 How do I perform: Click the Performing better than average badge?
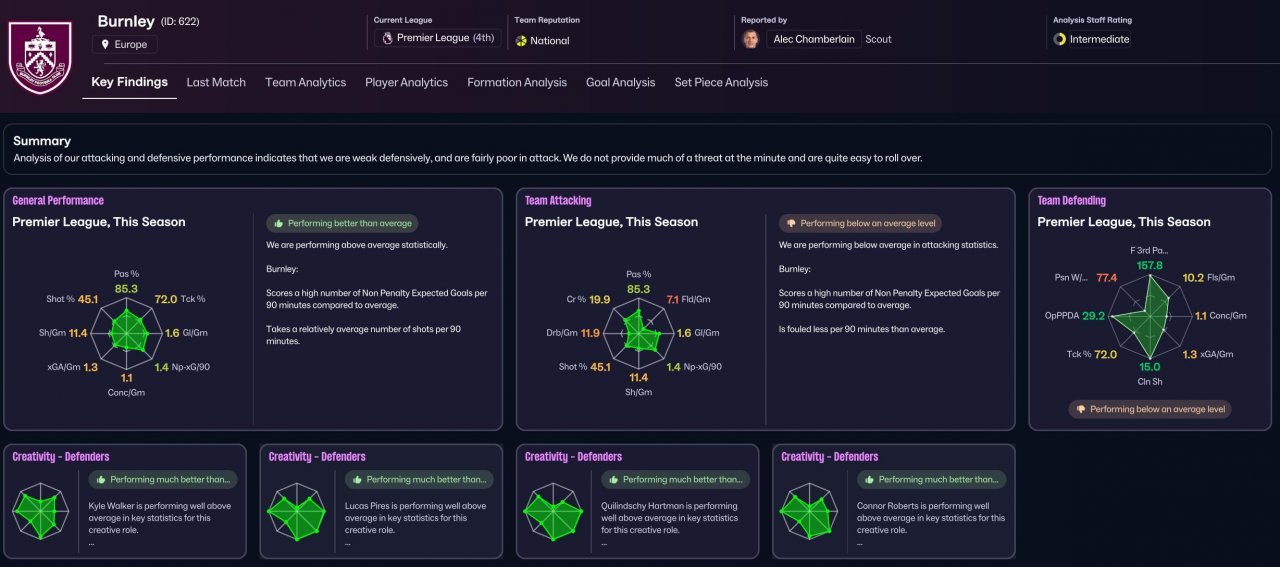(x=342, y=224)
